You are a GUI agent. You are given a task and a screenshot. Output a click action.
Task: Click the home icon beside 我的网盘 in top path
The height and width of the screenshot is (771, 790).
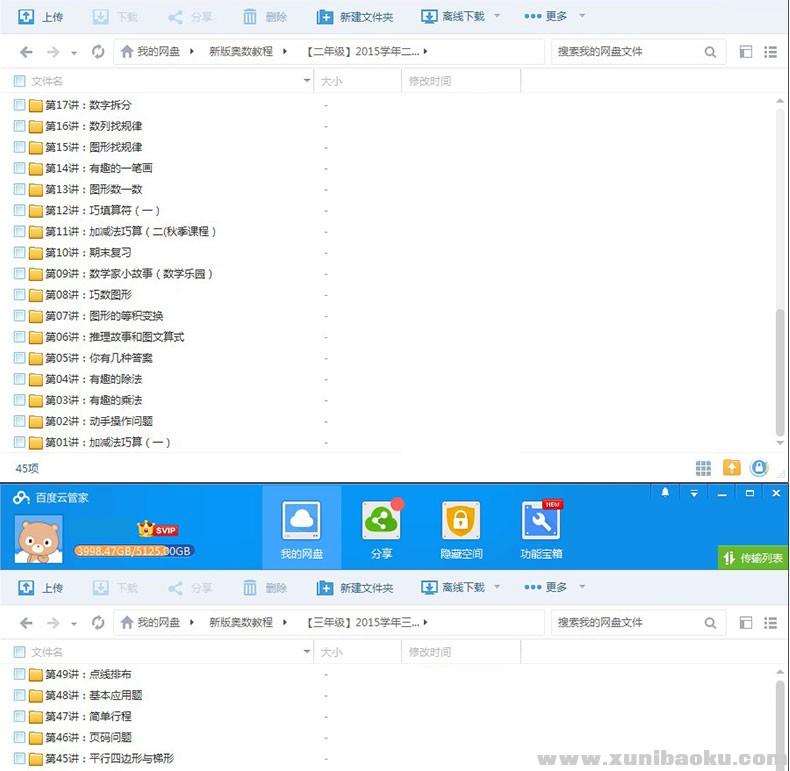coord(127,52)
